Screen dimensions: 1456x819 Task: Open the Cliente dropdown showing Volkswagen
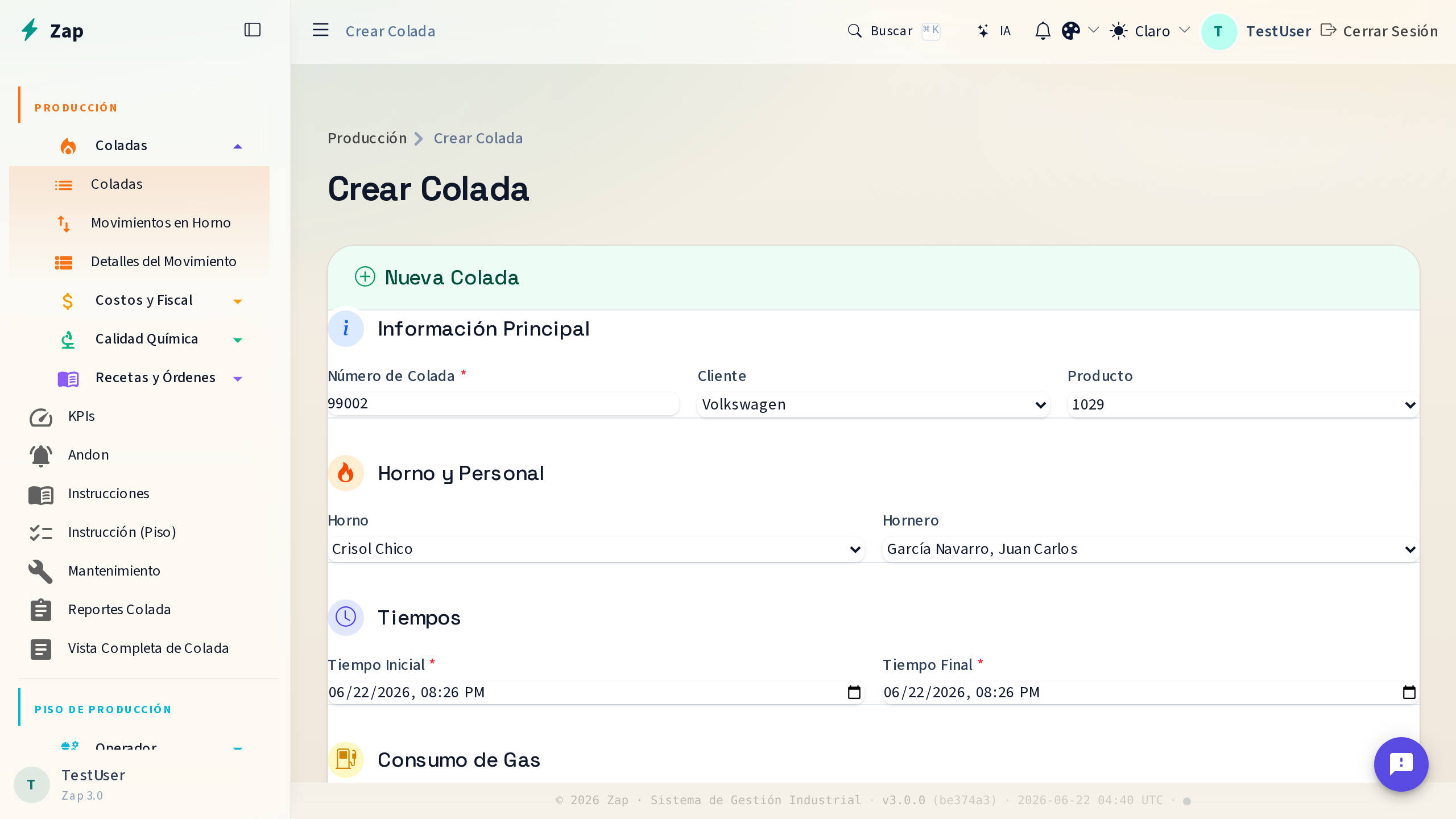[874, 404]
